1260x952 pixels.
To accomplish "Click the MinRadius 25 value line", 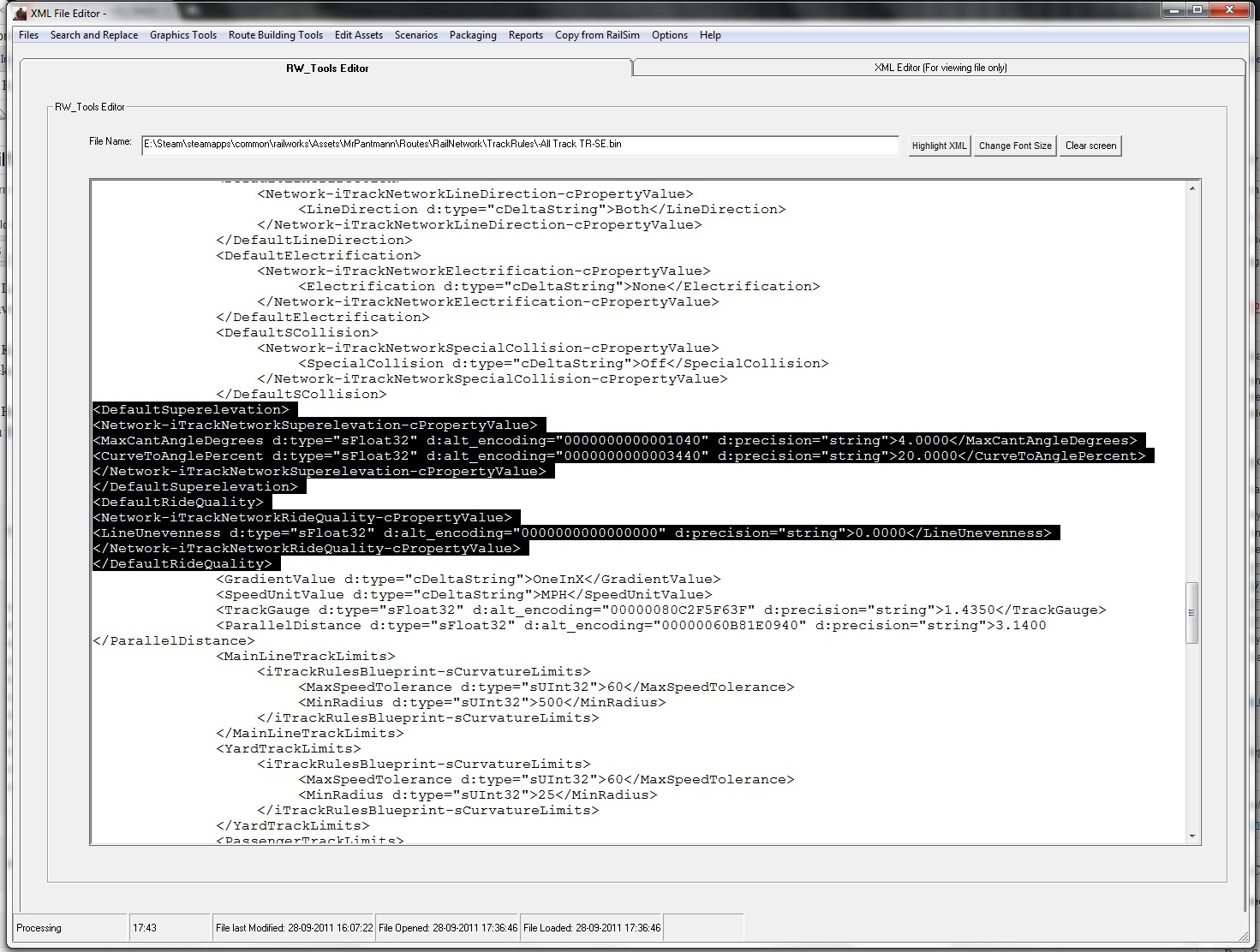I will (x=477, y=795).
